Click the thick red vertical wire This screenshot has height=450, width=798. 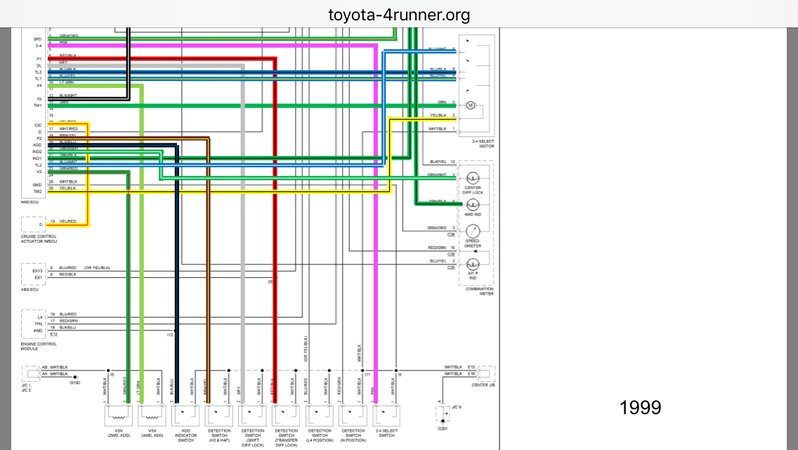click(x=275, y=229)
